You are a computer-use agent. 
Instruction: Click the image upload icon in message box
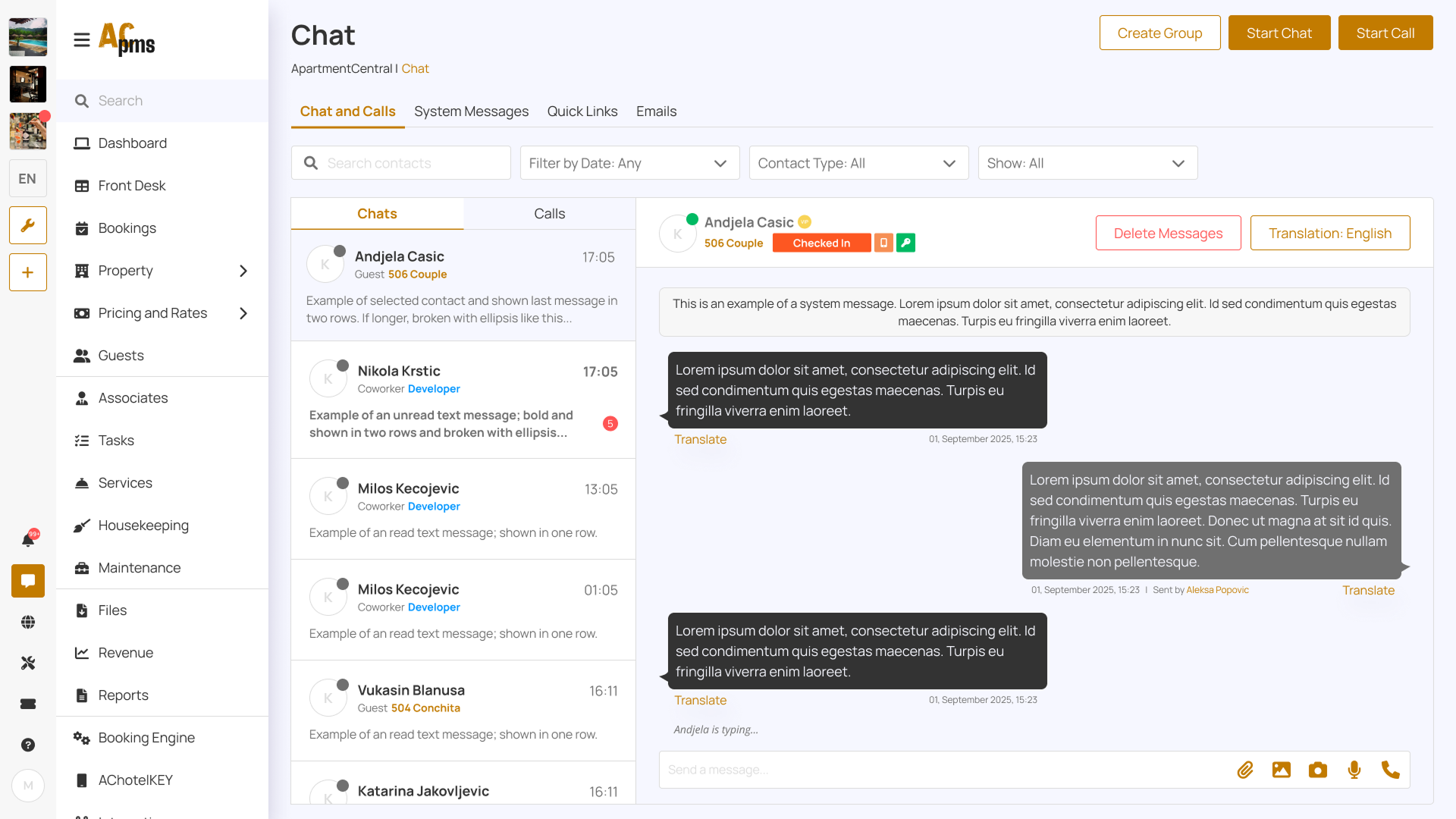click(1282, 770)
